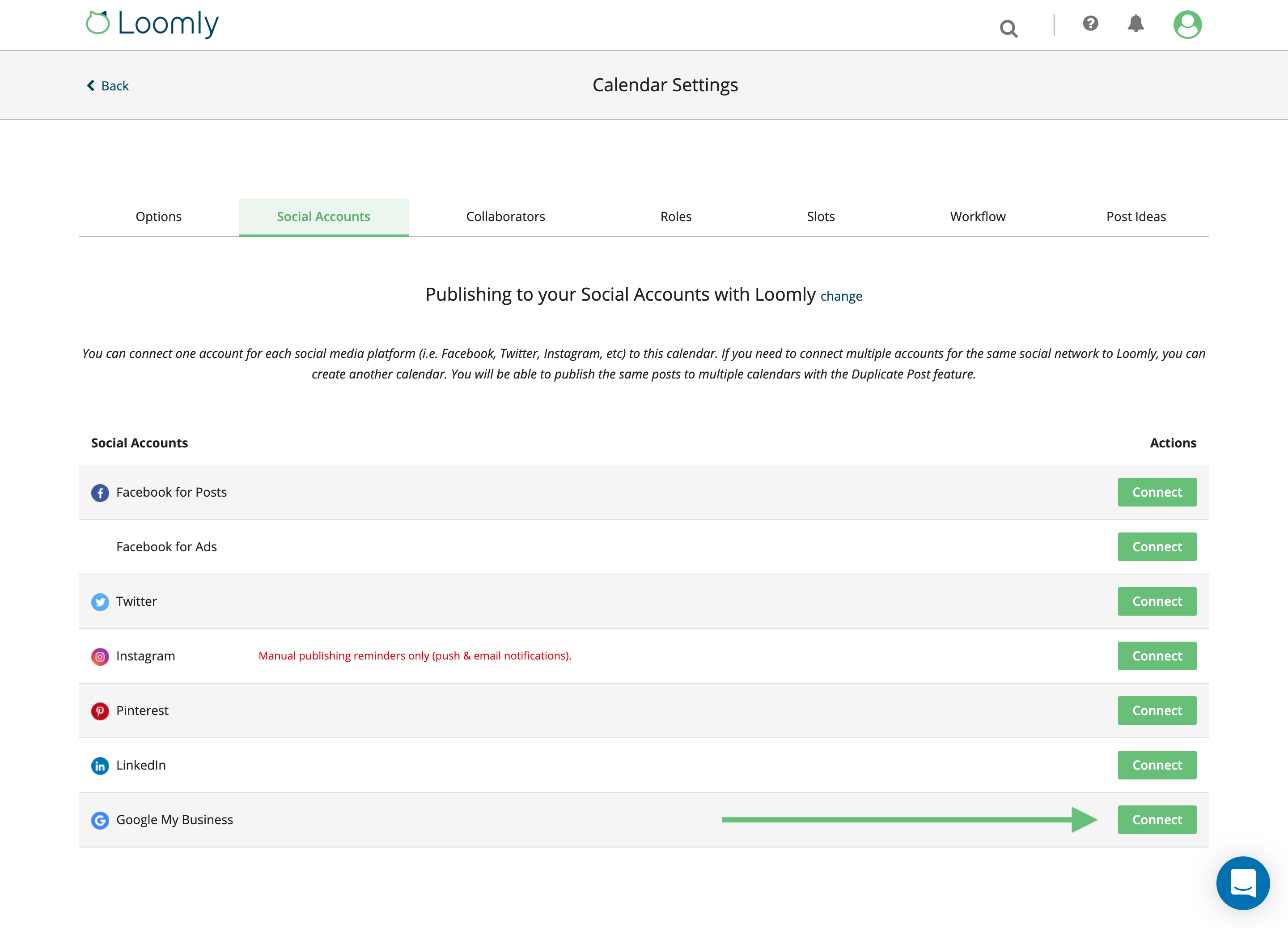Connect the Google My Business account
Image resolution: width=1288 pixels, height=928 pixels.
[1157, 819]
